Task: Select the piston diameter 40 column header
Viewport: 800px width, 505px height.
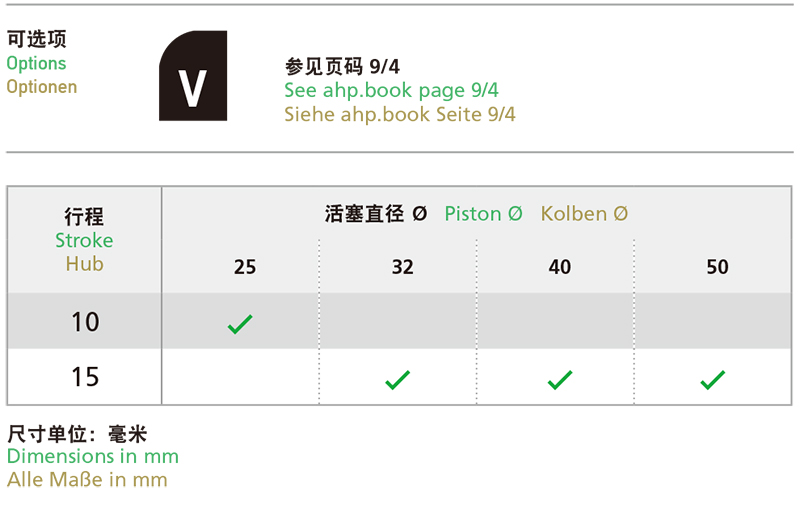Action: tap(560, 267)
